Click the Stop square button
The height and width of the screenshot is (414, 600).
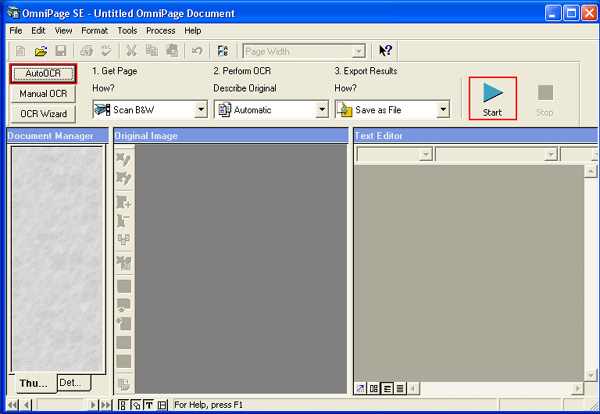coord(544,99)
